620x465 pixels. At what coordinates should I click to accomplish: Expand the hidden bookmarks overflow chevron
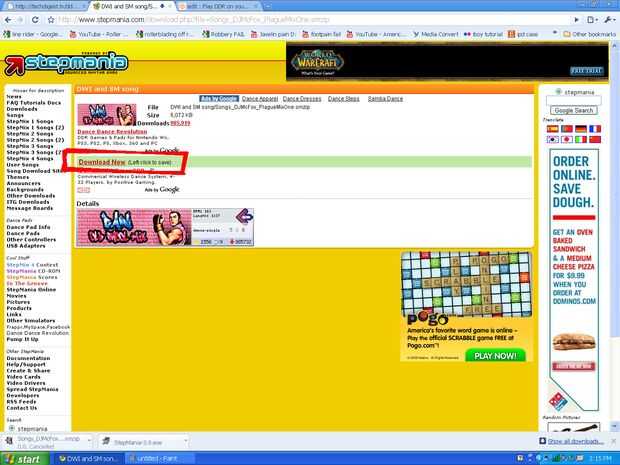point(554,34)
